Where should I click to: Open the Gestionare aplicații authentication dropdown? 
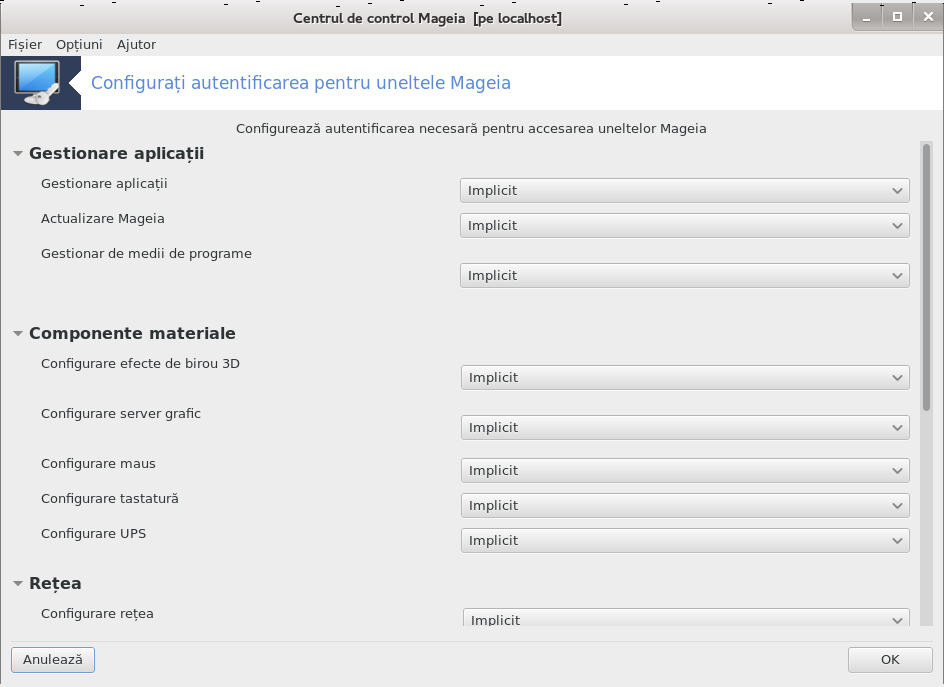point(685,190)
